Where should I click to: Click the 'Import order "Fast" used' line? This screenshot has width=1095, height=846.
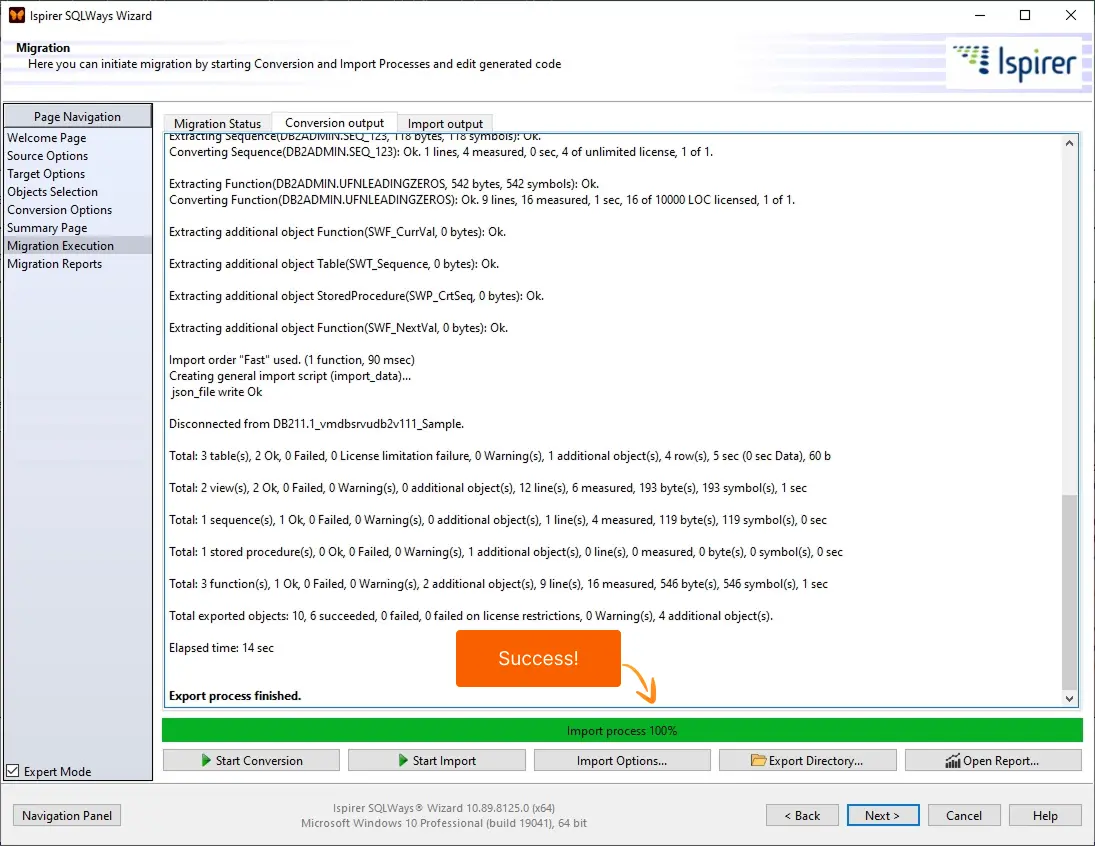click(x=292, y=360)
